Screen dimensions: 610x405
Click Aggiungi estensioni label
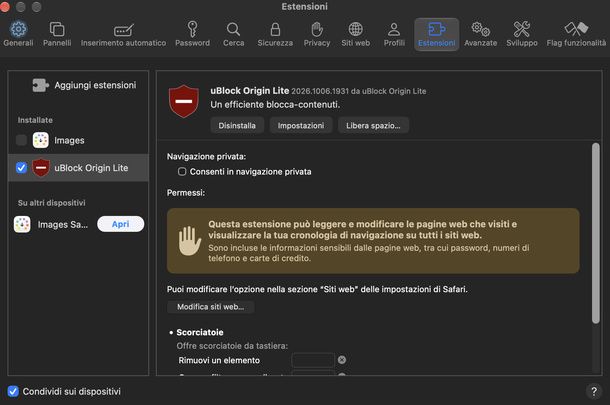click(x=95, y=85)
